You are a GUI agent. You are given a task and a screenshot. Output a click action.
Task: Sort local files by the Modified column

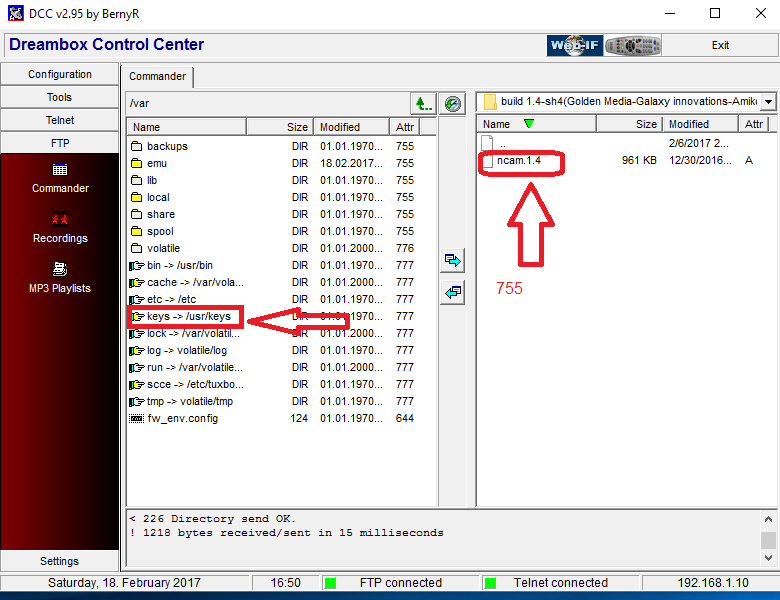(700, 124)
